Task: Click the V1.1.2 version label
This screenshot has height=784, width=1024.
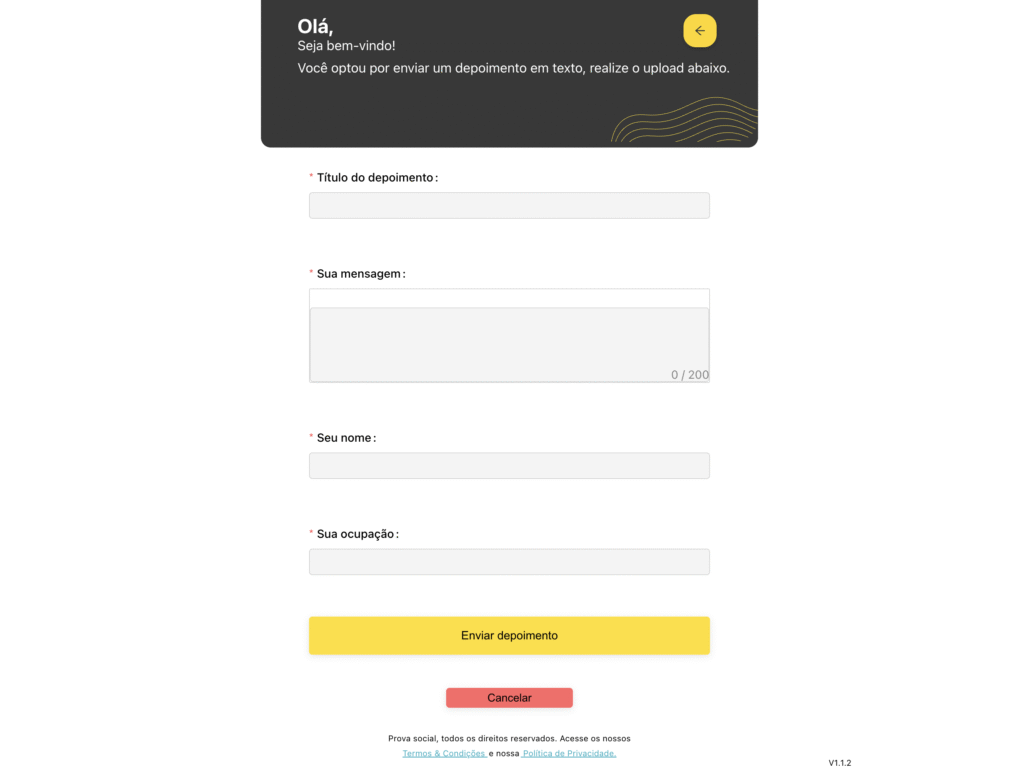Action: 840,763
